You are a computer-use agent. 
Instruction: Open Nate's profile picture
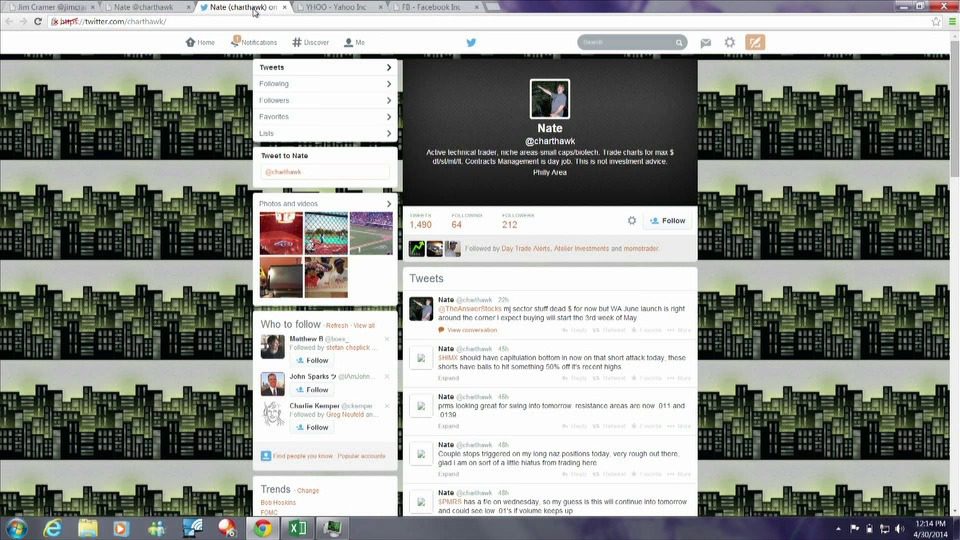click(x=550, y=99)
